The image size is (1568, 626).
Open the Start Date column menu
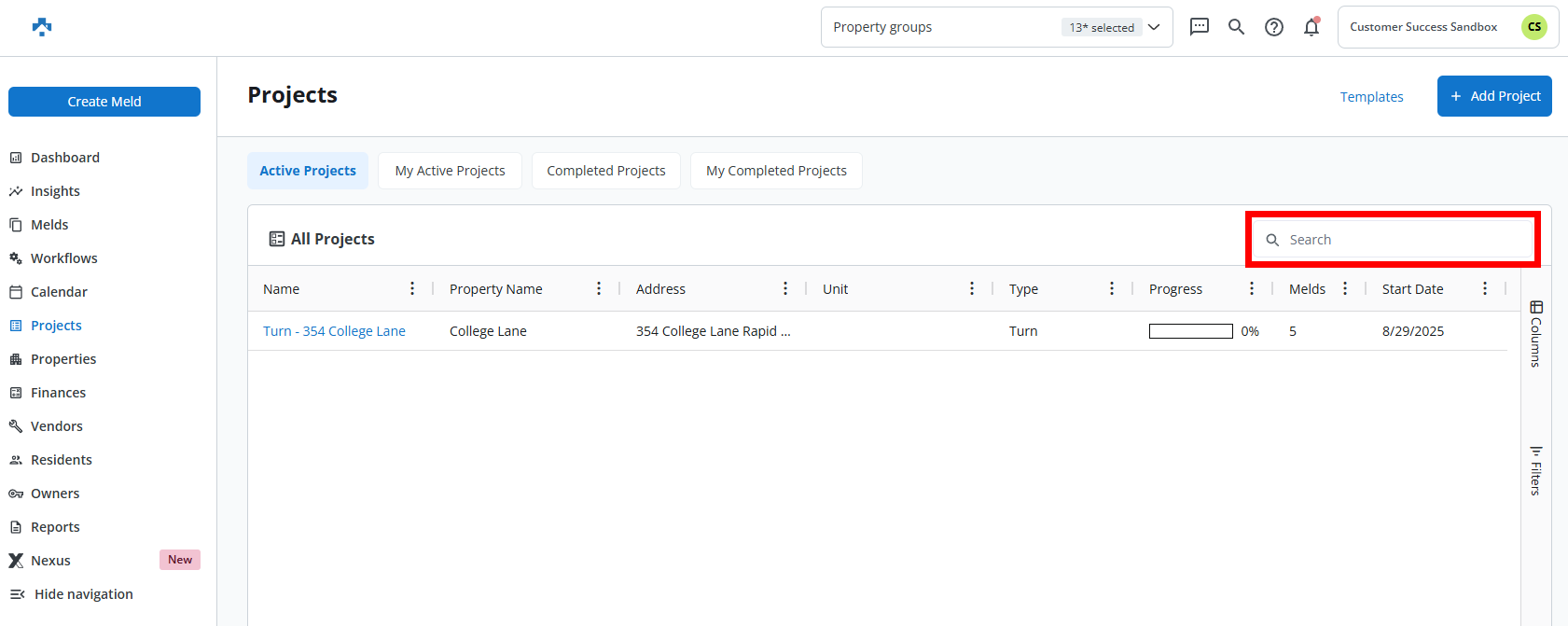pyautogui.click(x=1485, y=289)
